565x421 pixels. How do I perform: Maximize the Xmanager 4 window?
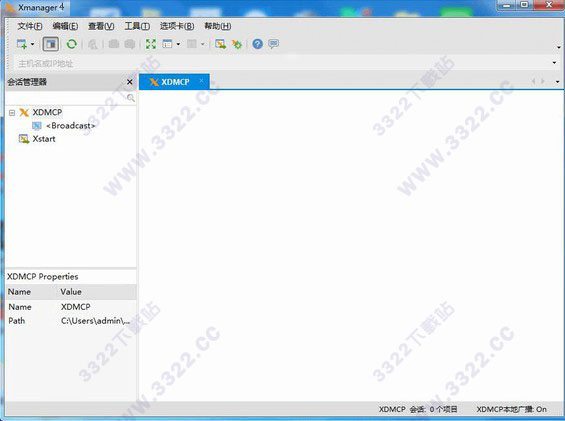tap(524, 5)
